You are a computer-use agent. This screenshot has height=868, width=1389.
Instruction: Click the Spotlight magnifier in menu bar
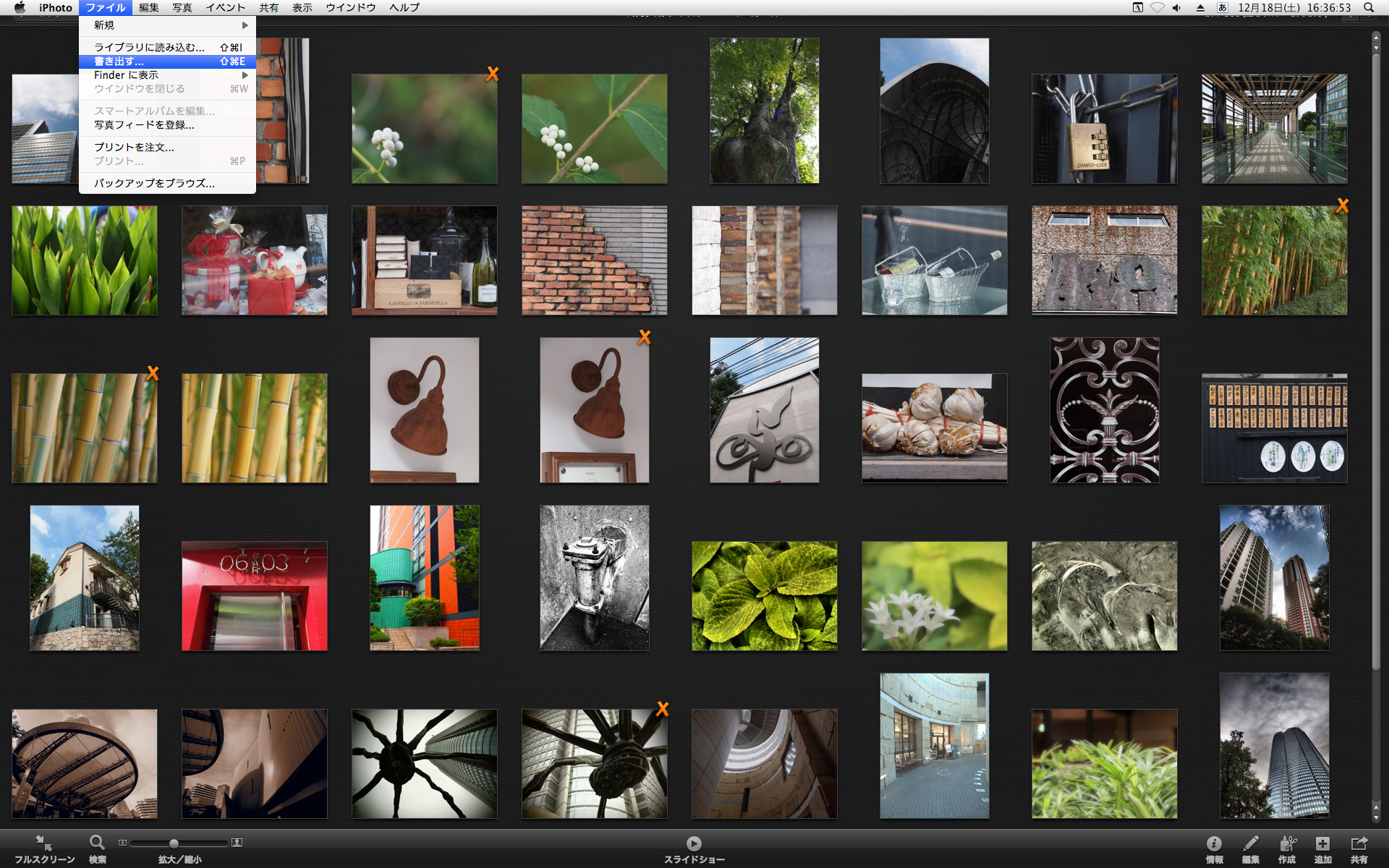click(x=1369, y=7)
